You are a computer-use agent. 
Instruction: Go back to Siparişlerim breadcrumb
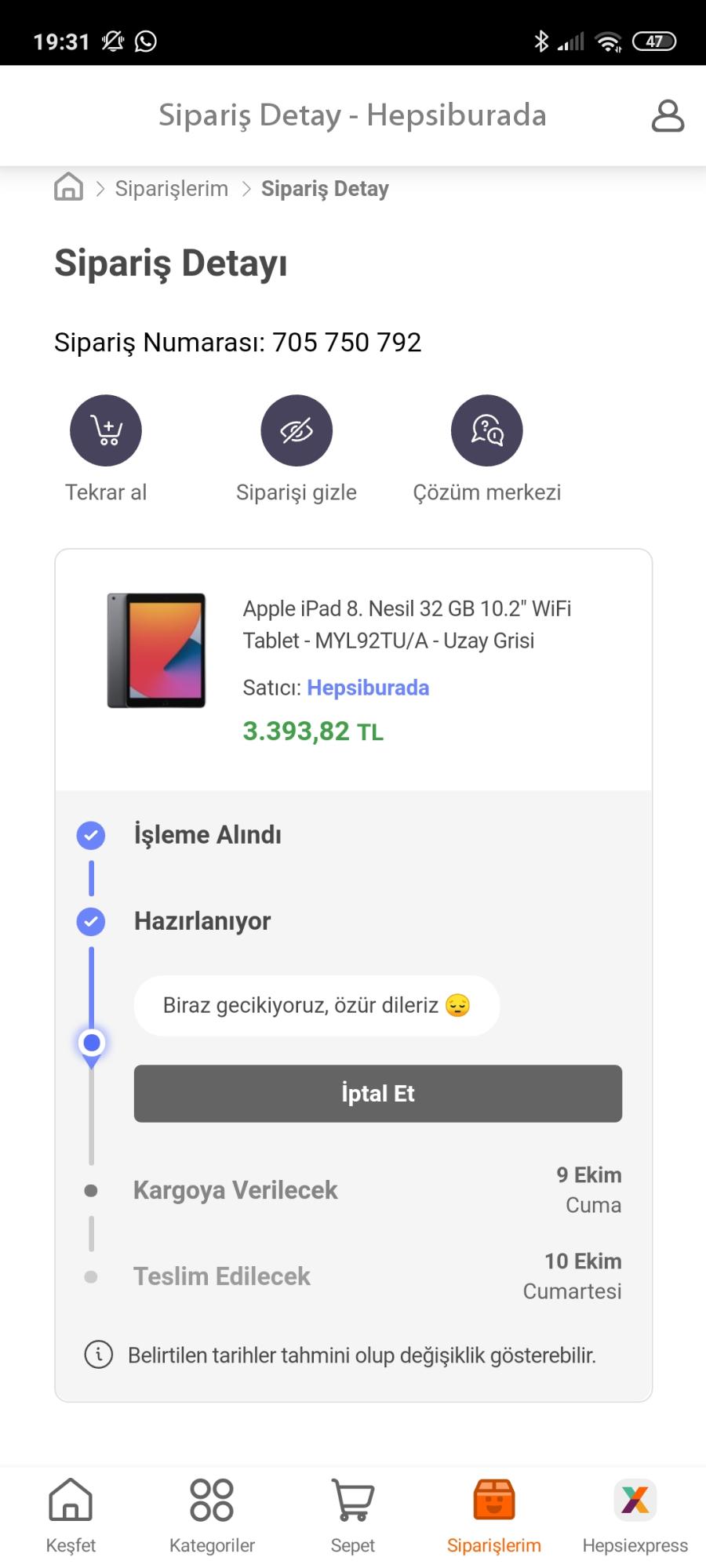[x=172, y=188]
